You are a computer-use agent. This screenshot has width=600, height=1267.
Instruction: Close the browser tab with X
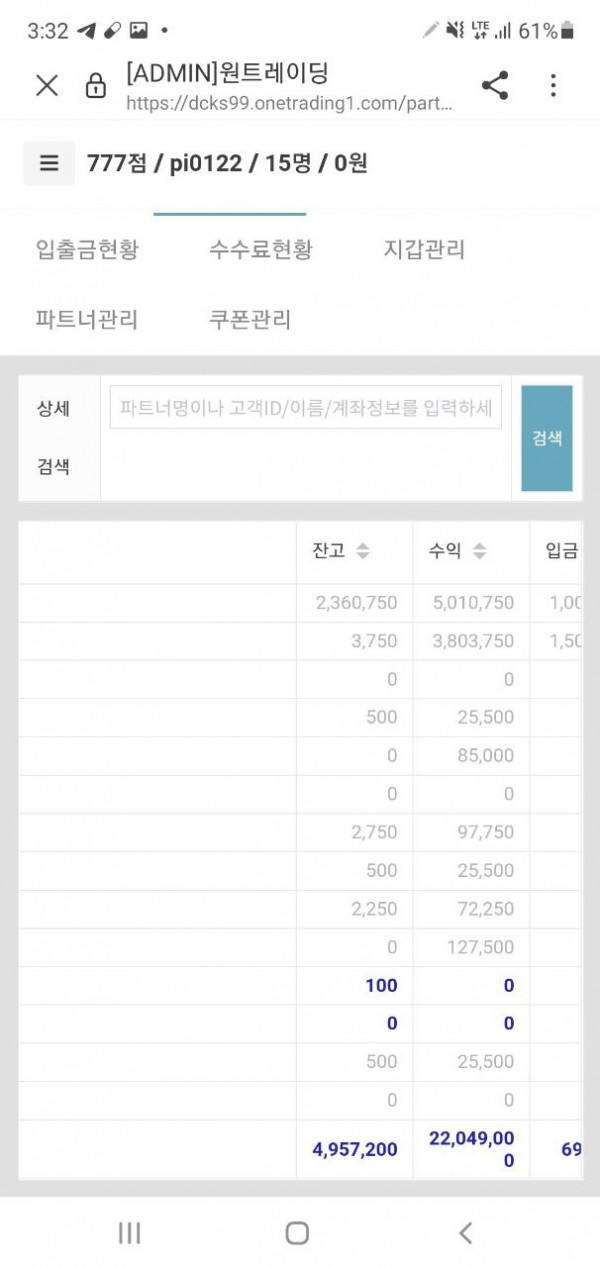pyautogui.click(x=47, y=86)
